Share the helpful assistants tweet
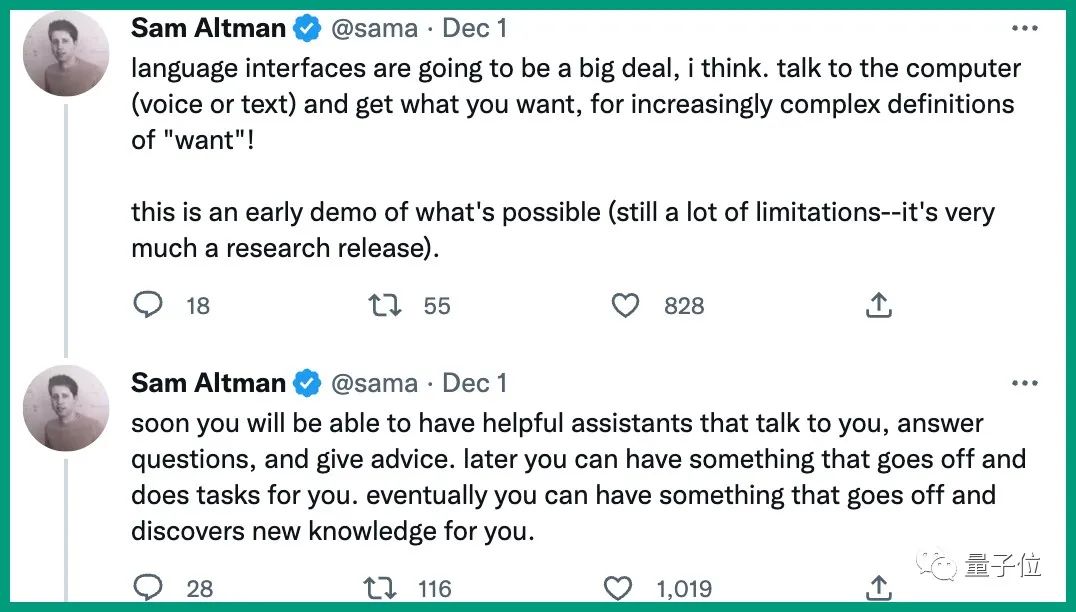Screen dimensions: 1076x612 (878, 587)
